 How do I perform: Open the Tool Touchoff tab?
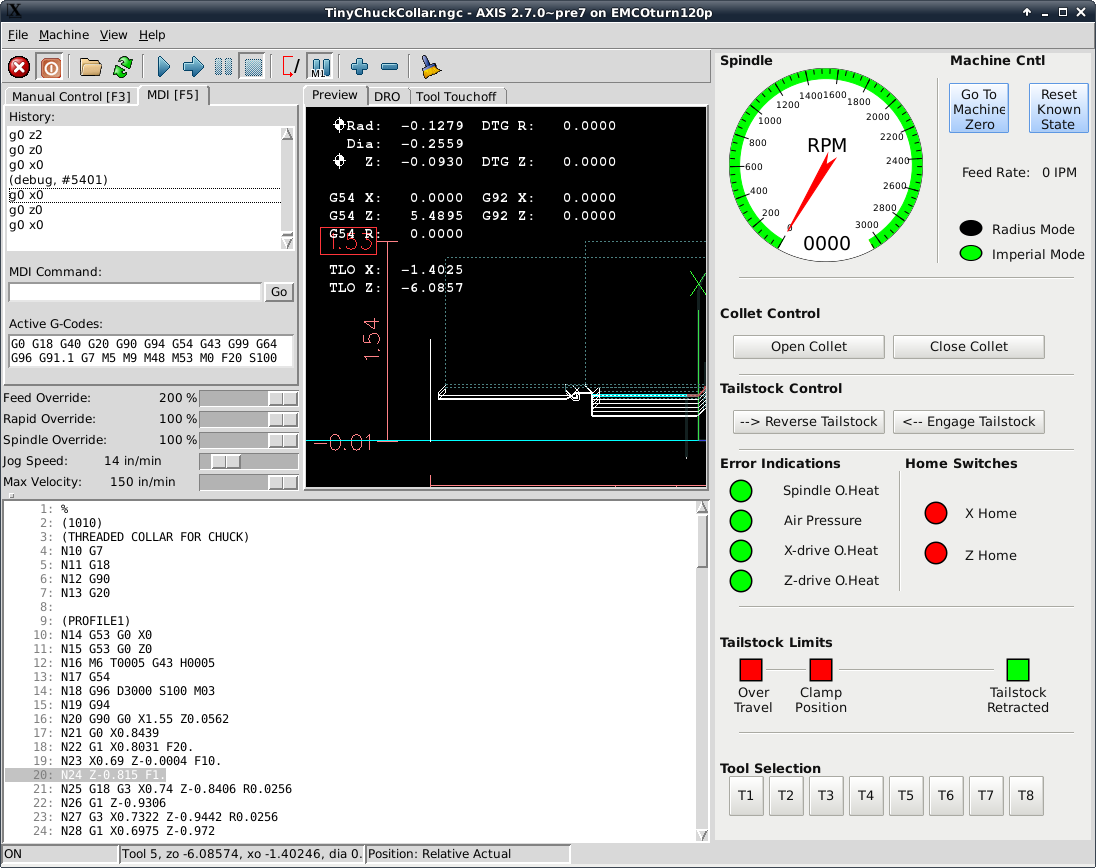tap(456, 96)
